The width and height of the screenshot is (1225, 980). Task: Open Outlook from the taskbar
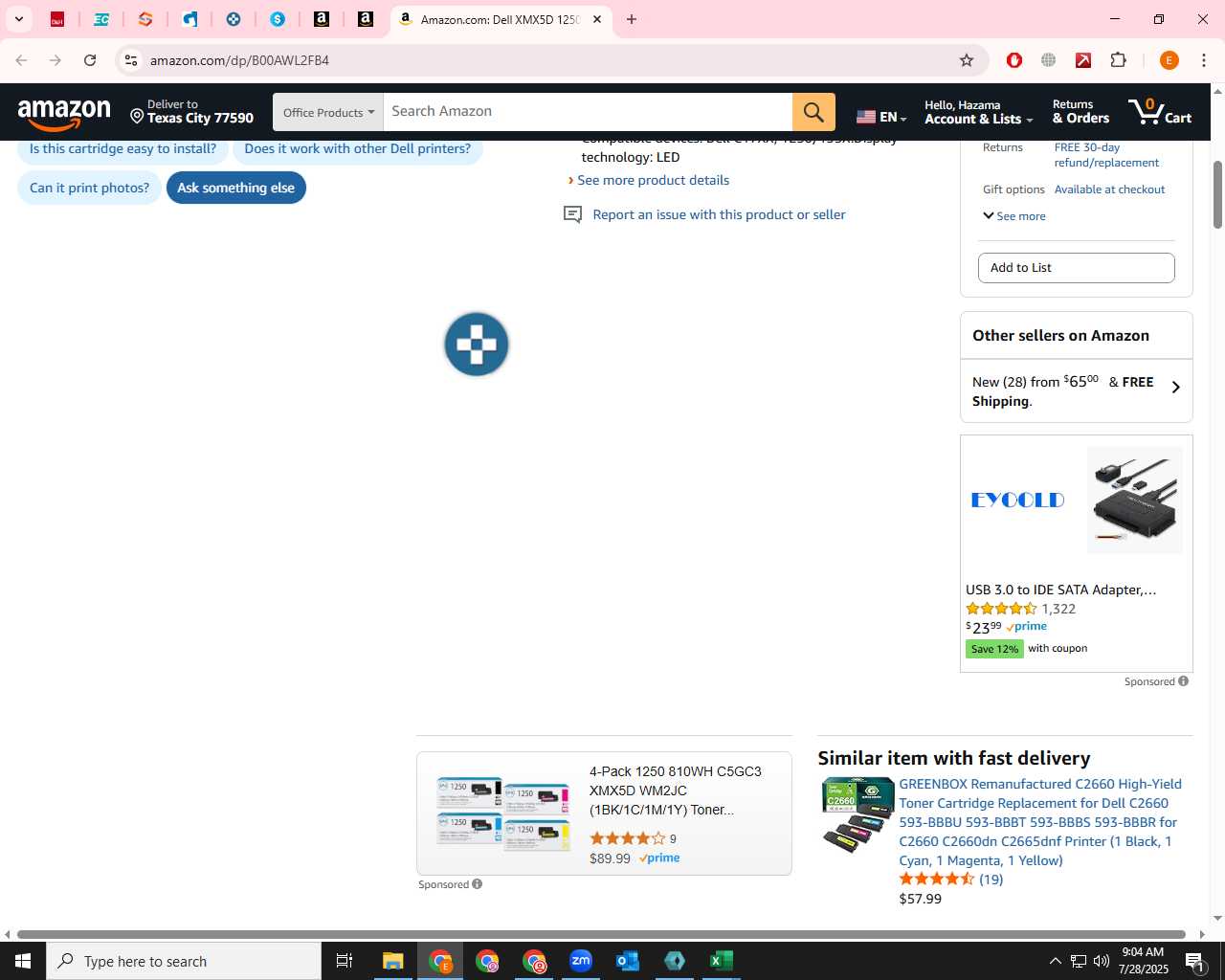point(628,961)
